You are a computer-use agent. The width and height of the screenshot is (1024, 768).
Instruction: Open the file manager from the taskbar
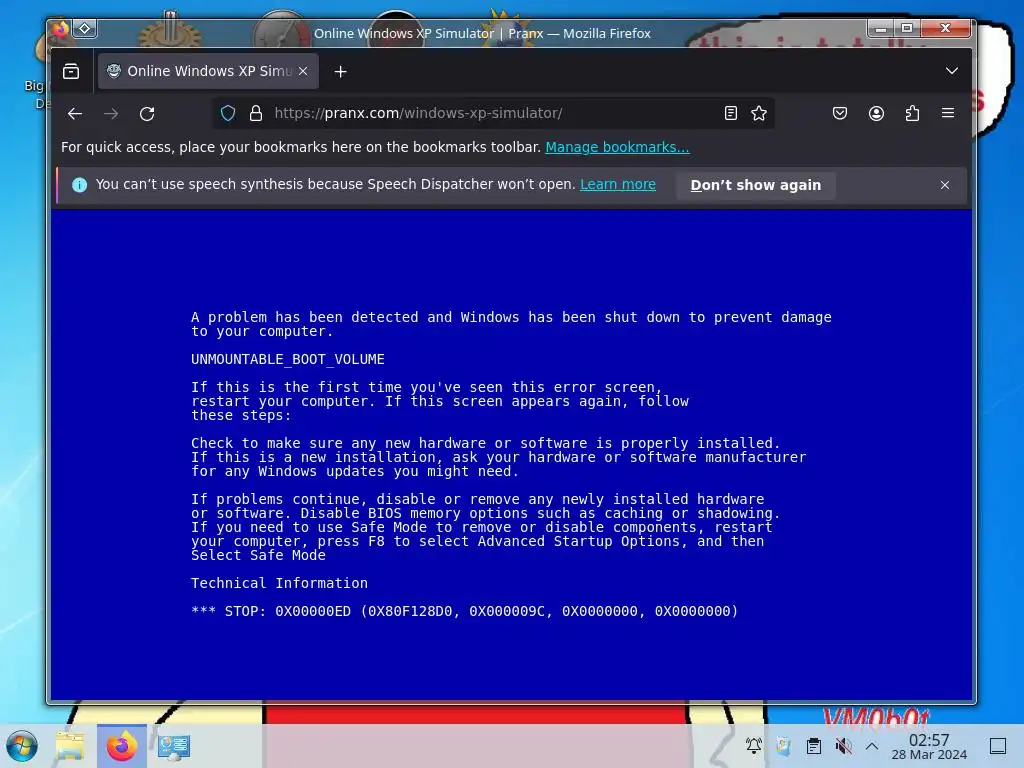(x=70, y=746)
